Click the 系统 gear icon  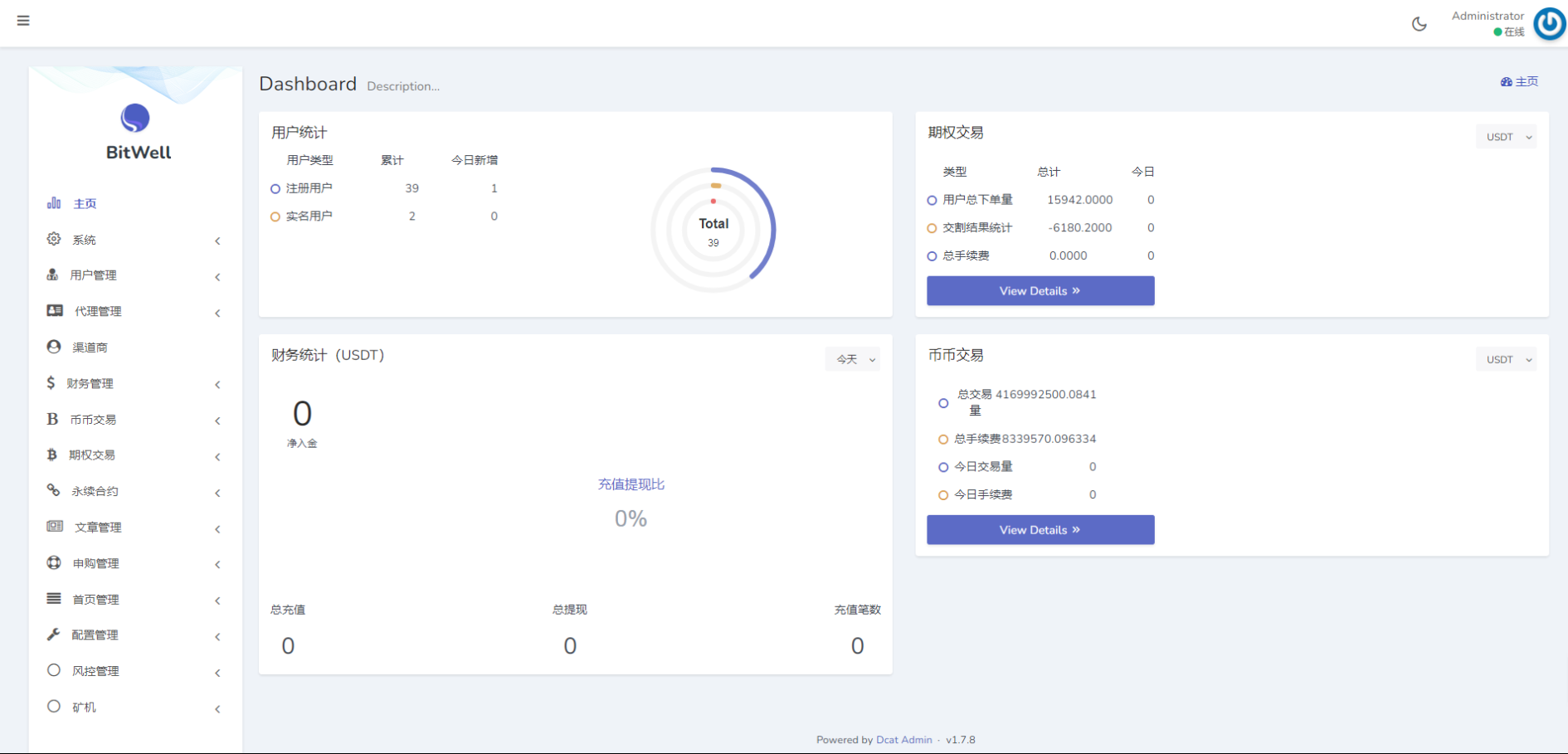click(x=53, y=239)
